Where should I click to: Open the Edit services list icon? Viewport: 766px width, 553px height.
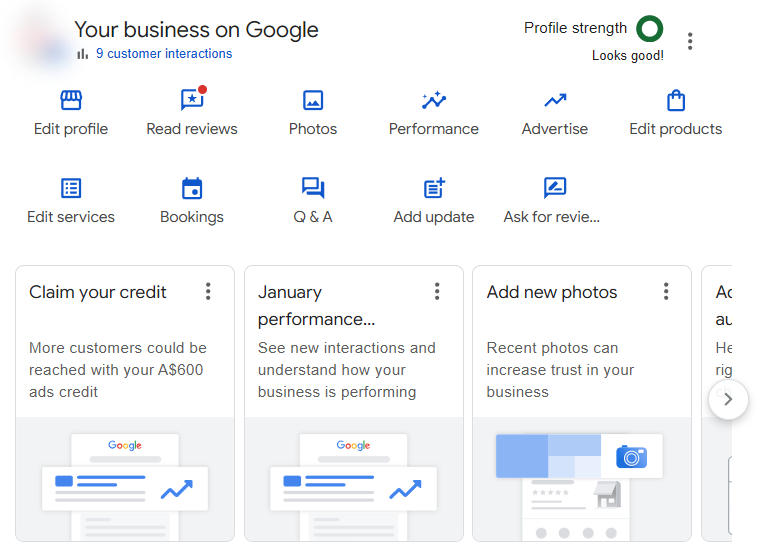[71, 189]
